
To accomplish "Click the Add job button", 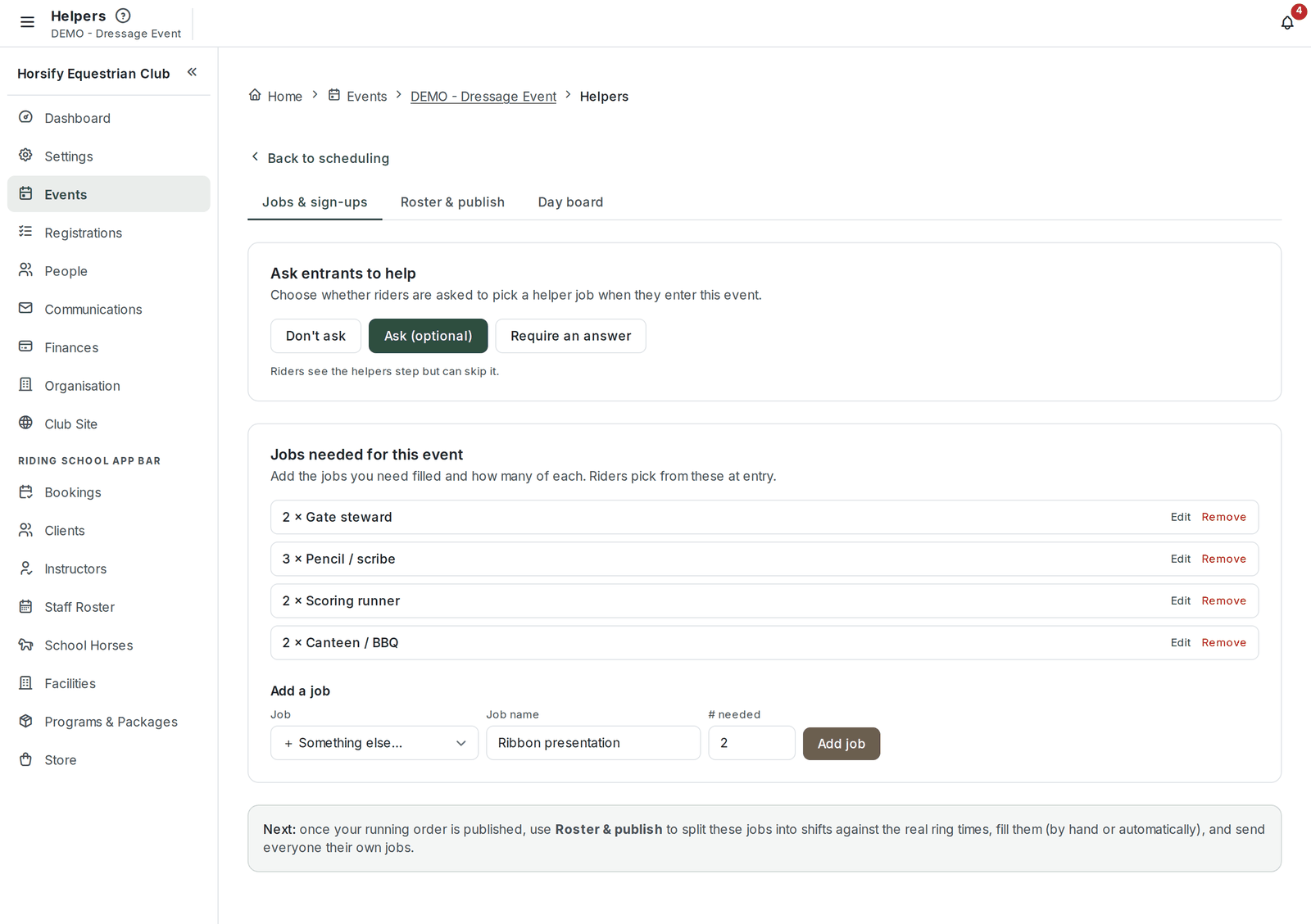I will click(841, 744).
